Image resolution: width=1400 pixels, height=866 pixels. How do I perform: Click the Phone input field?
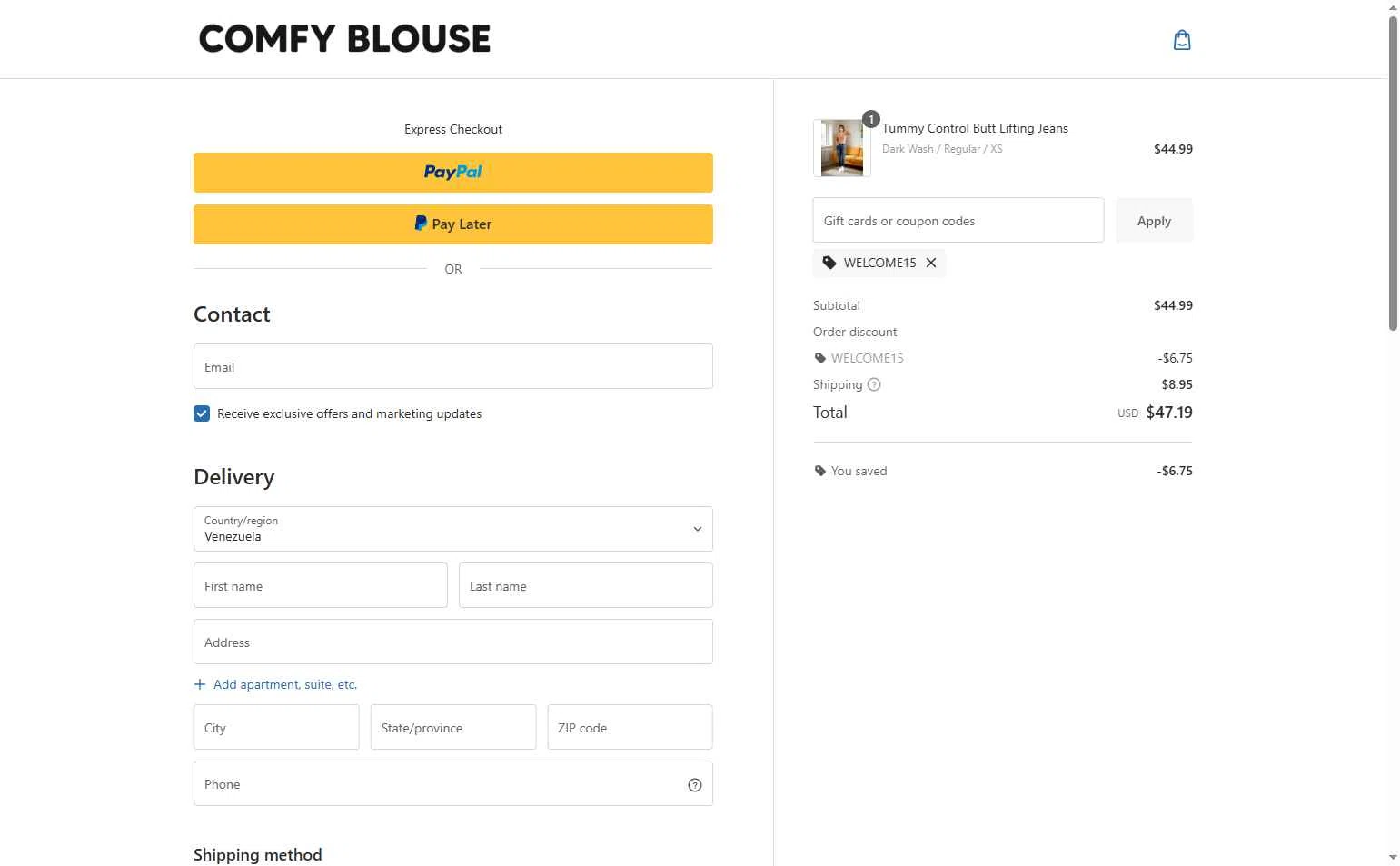(x=453, y=783)
